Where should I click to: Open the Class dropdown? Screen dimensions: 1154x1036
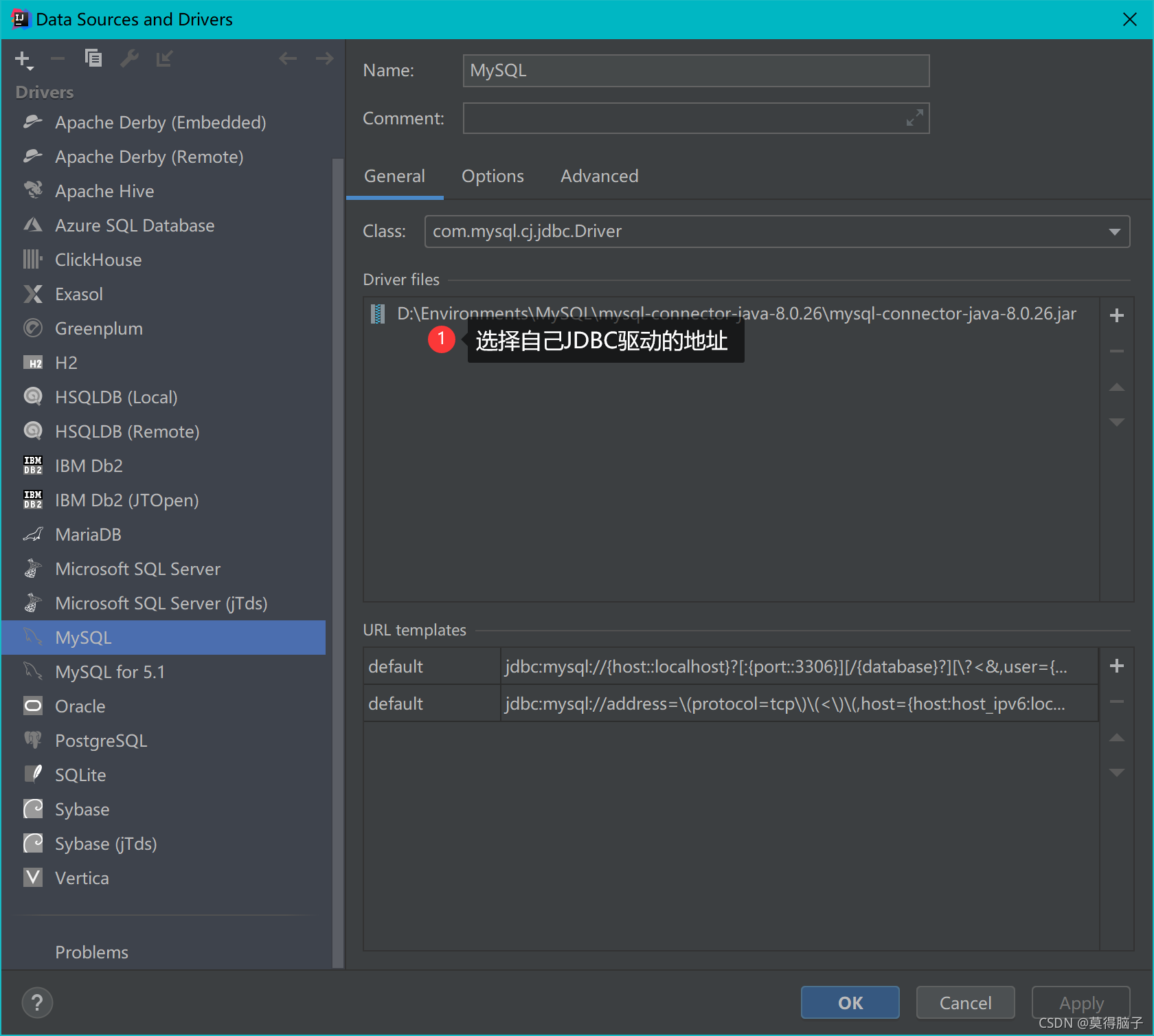click(1114, 232)
